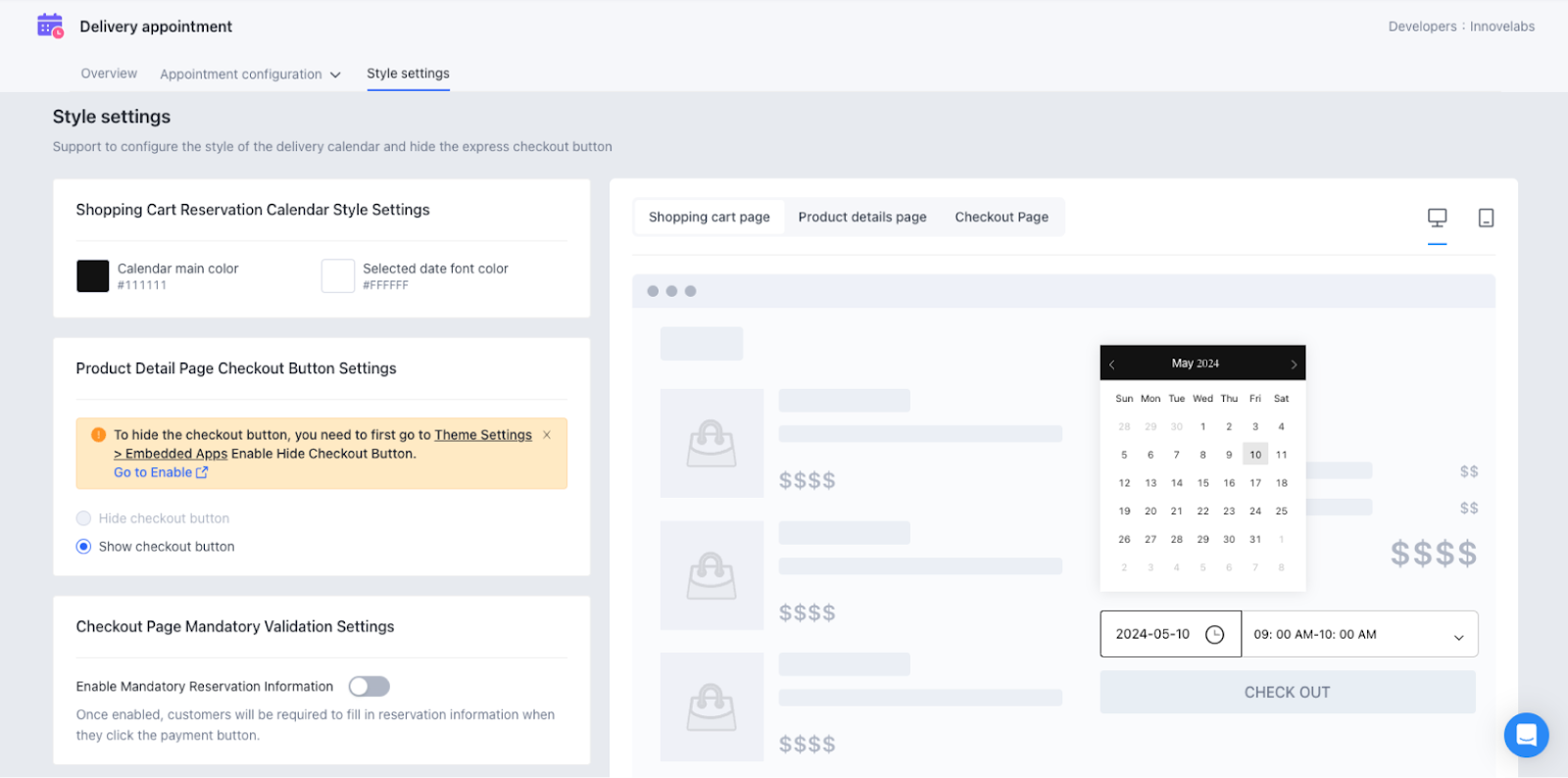1568x778 pixels.
Task: Advance calendar to next month
Action: pos(1294,365)
